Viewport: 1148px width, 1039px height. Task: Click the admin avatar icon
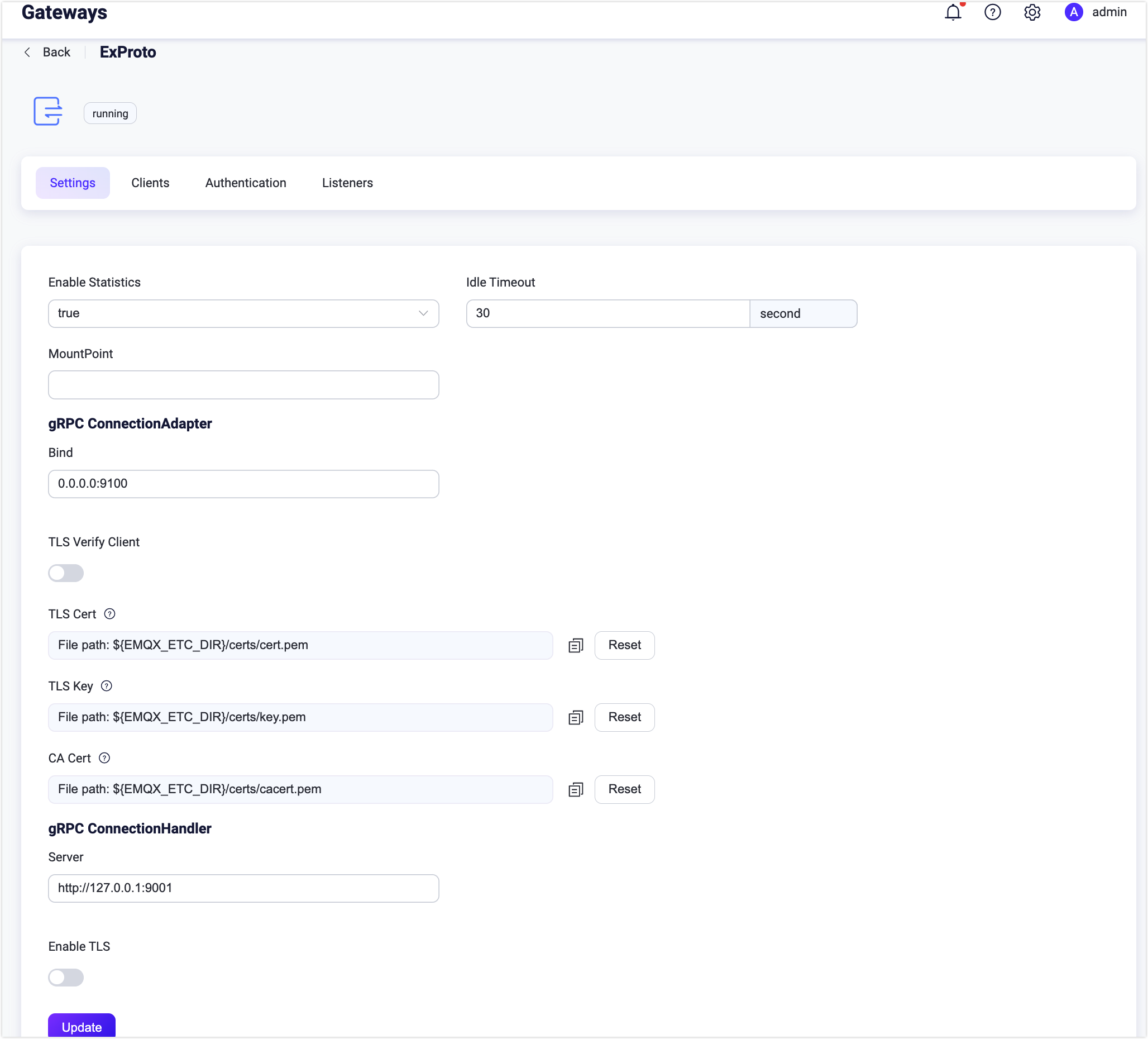(1073, 12)
